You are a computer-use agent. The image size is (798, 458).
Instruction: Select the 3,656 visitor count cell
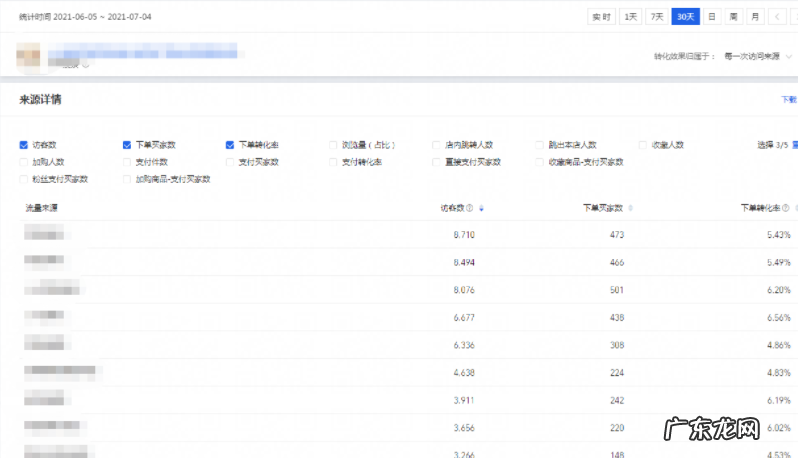464,428
